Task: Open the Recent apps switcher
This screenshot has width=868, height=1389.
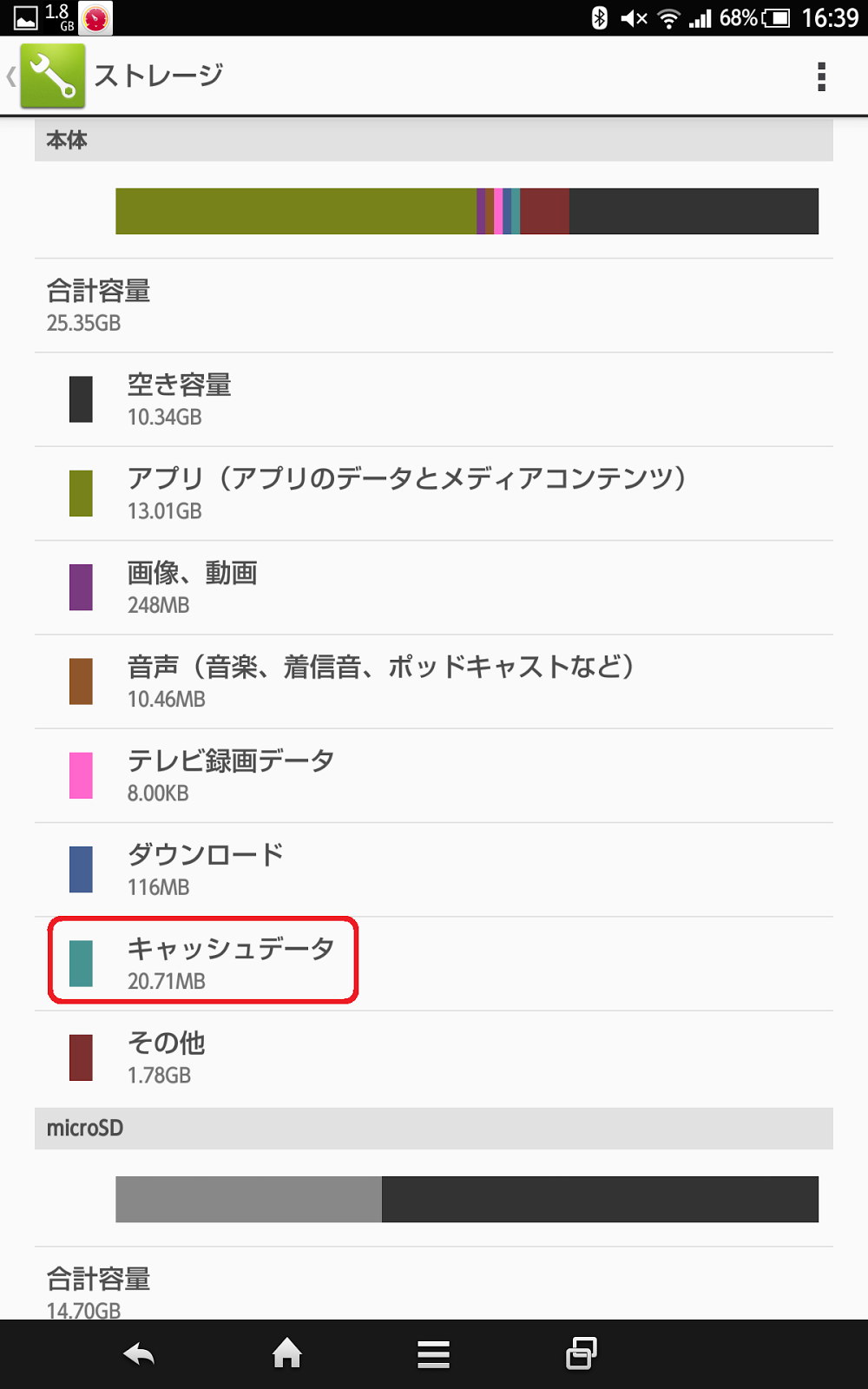Action: click(581, 1353)
